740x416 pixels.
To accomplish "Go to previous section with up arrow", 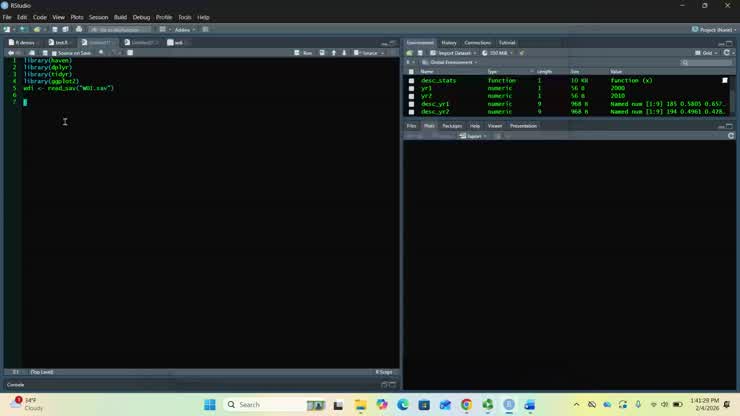I will [x=334, y=53].
